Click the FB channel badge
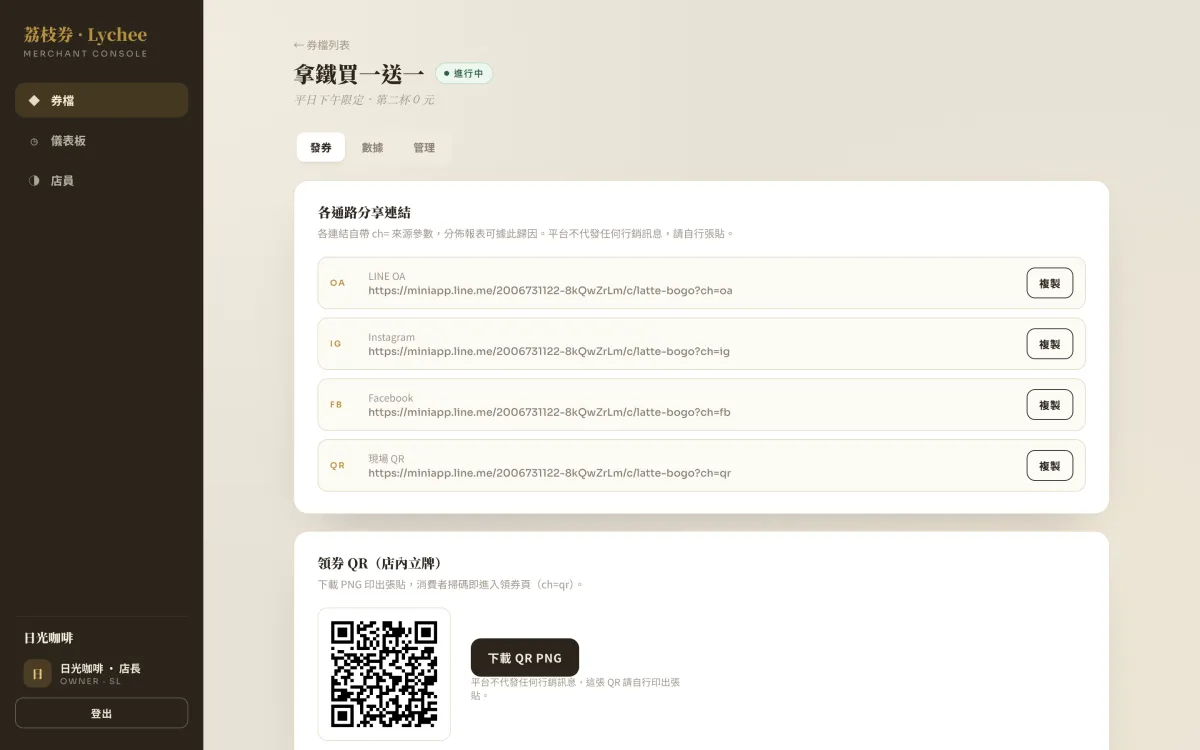The image size is (1200, 750). pyautogui.click(x=336, y=405)
